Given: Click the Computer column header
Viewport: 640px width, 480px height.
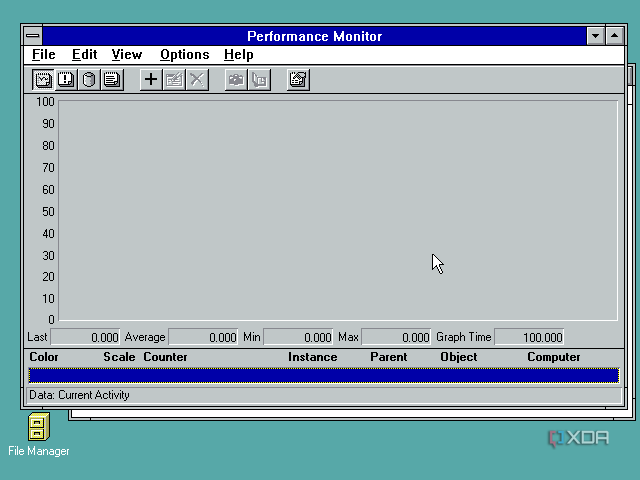Looking at the screenshot, I should pos(554,357).
